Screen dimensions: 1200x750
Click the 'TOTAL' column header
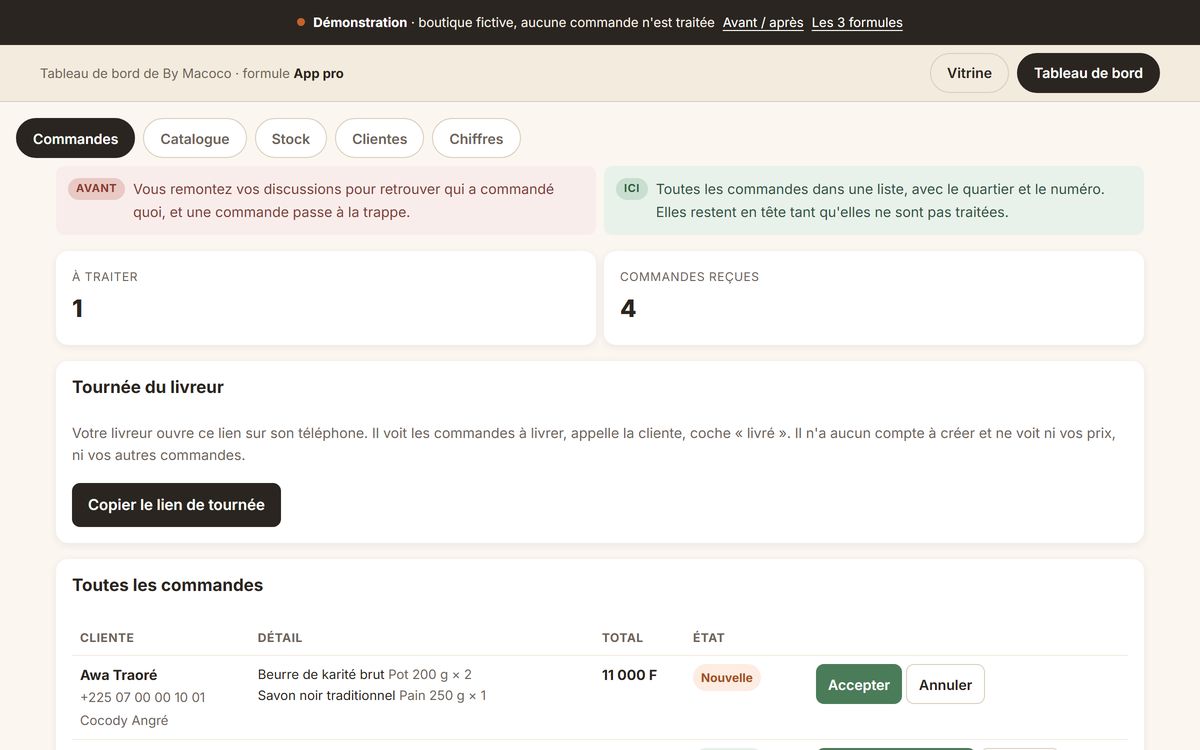[x=623, y=638]
